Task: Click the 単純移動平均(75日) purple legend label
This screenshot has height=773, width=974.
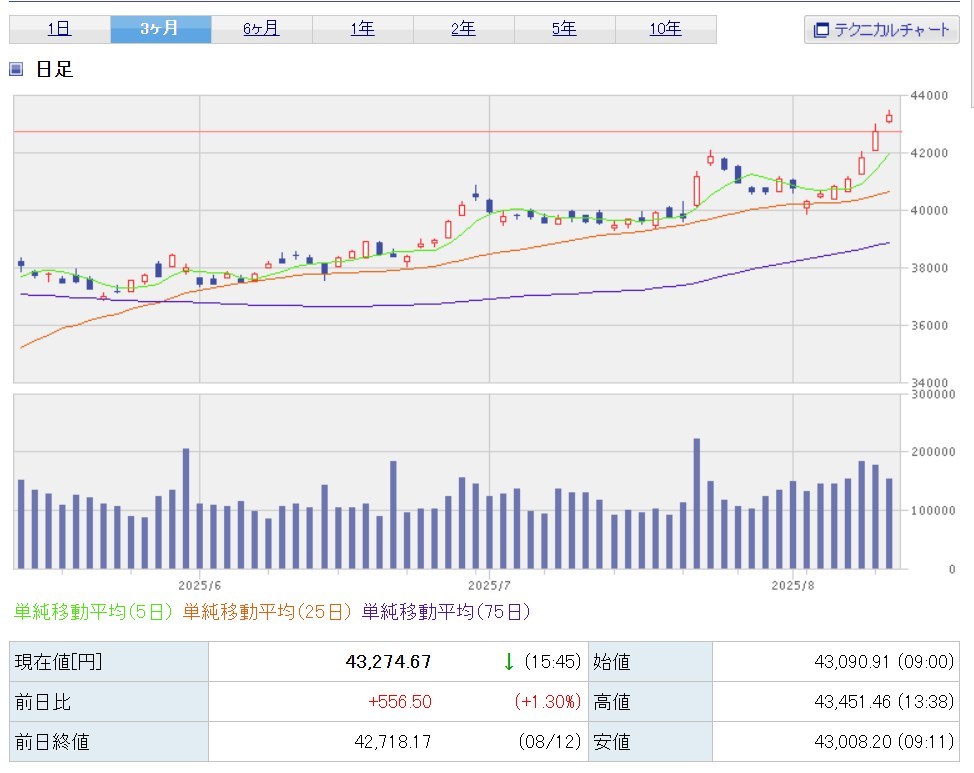Action: [446, 611]
